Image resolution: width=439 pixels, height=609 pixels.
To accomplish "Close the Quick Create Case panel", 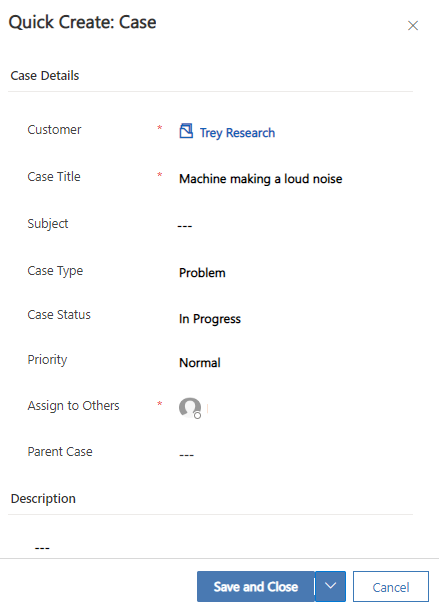I will click(413, 26).
